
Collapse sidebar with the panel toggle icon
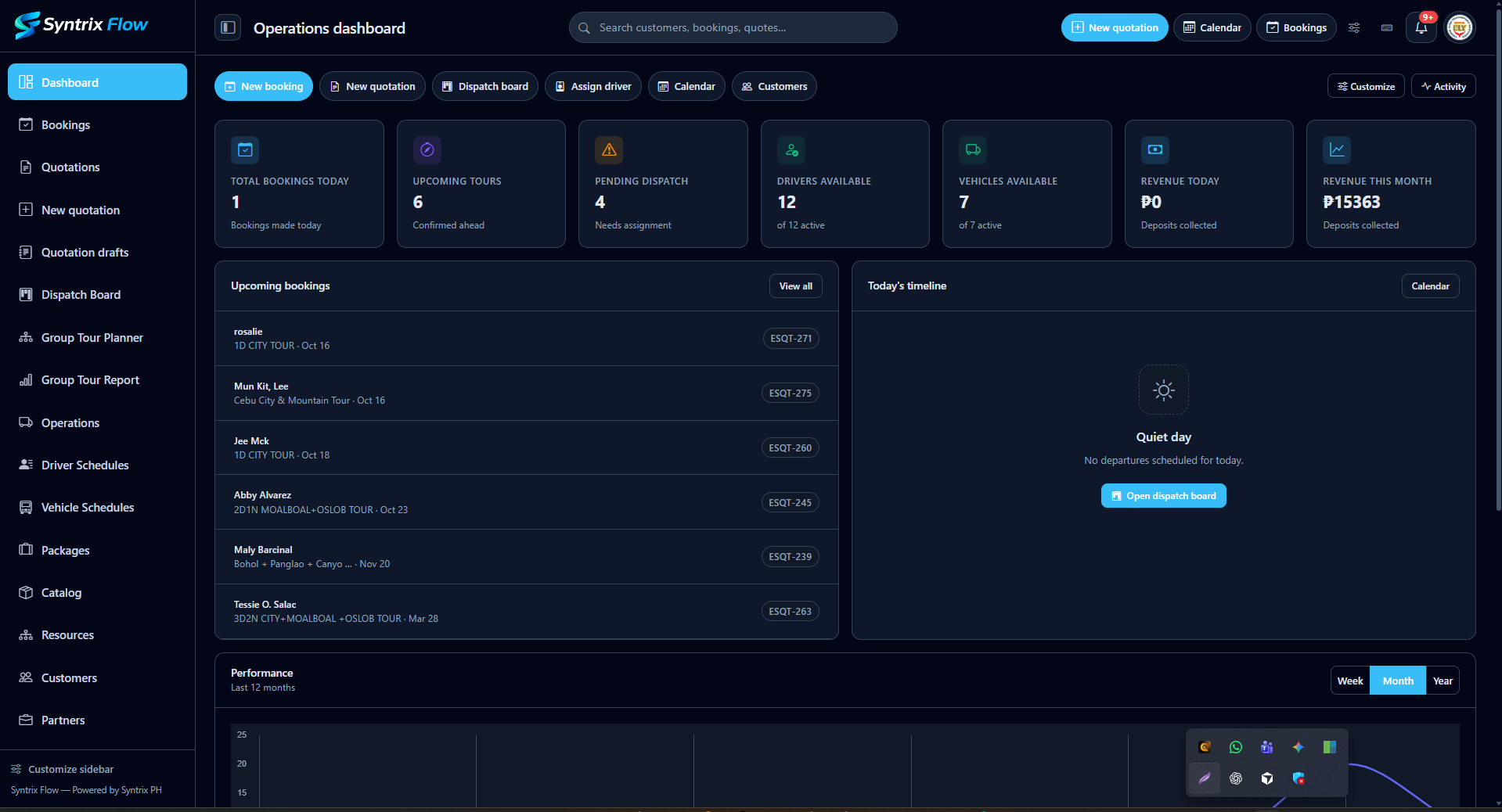(228, 27)
